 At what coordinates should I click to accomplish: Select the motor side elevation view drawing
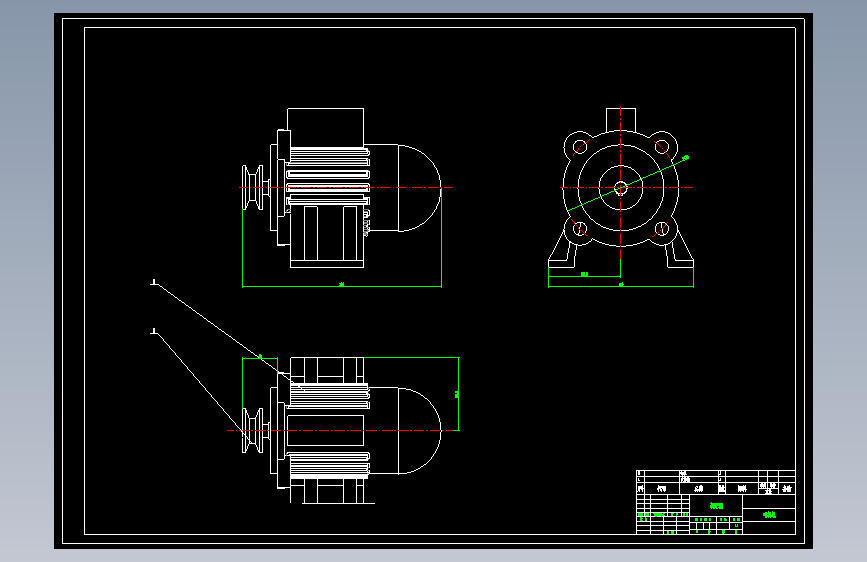(x=342, y=188)
